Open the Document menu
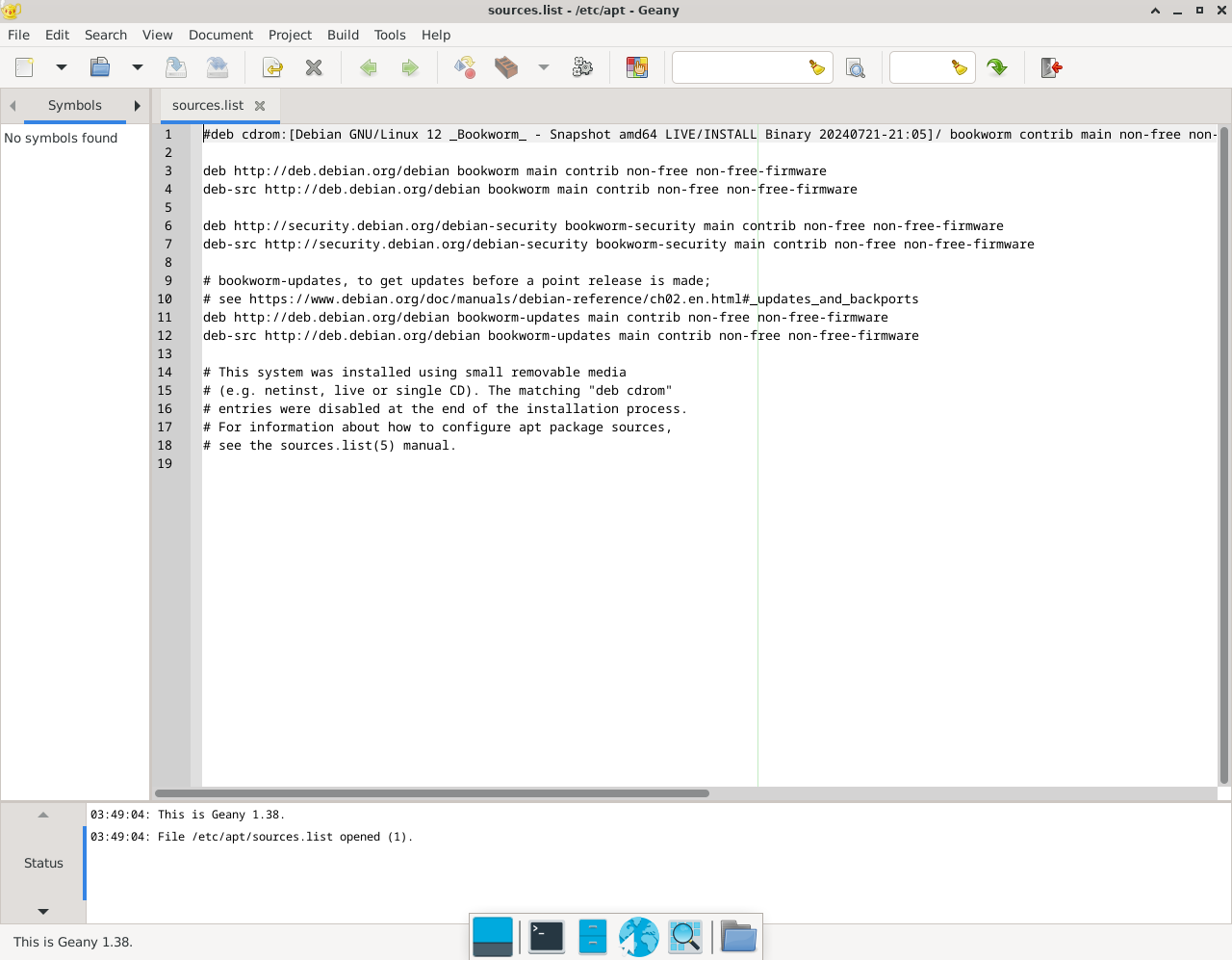Image resolution: width=1232 pixels, height=960 pixels. tap(220, 35)
